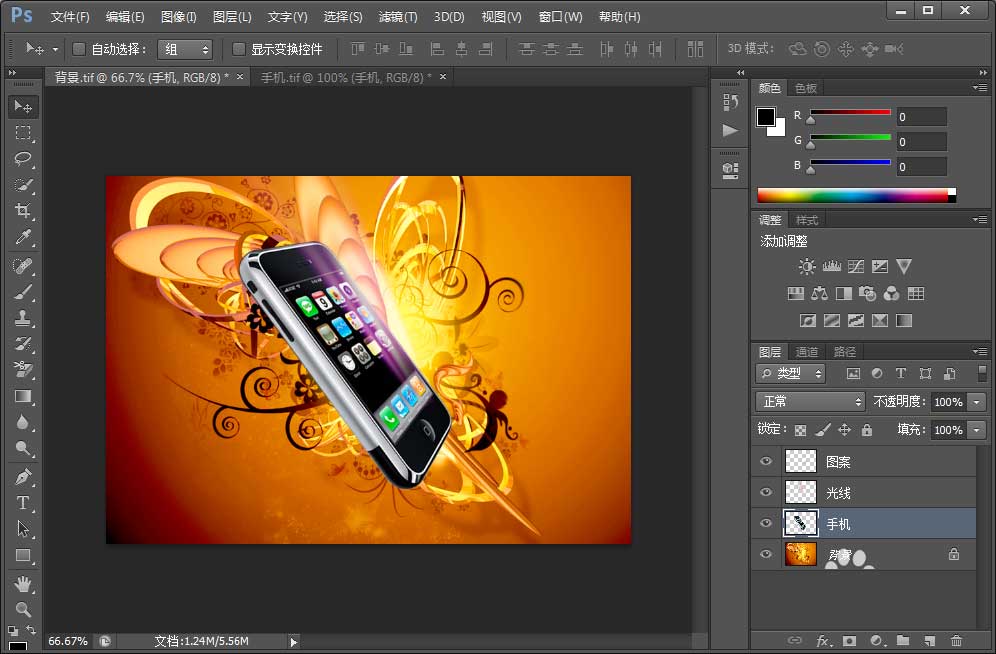Toggle lock transparent pixels checkerboard icon

coord(800,430)
